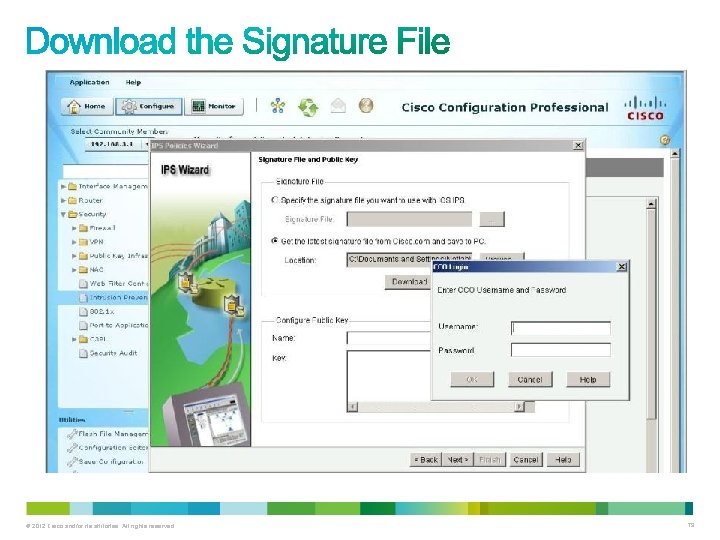Viewport: 720px width, 540px height.
Task: Click the wizard Cancel button
Action: point(526,460)
